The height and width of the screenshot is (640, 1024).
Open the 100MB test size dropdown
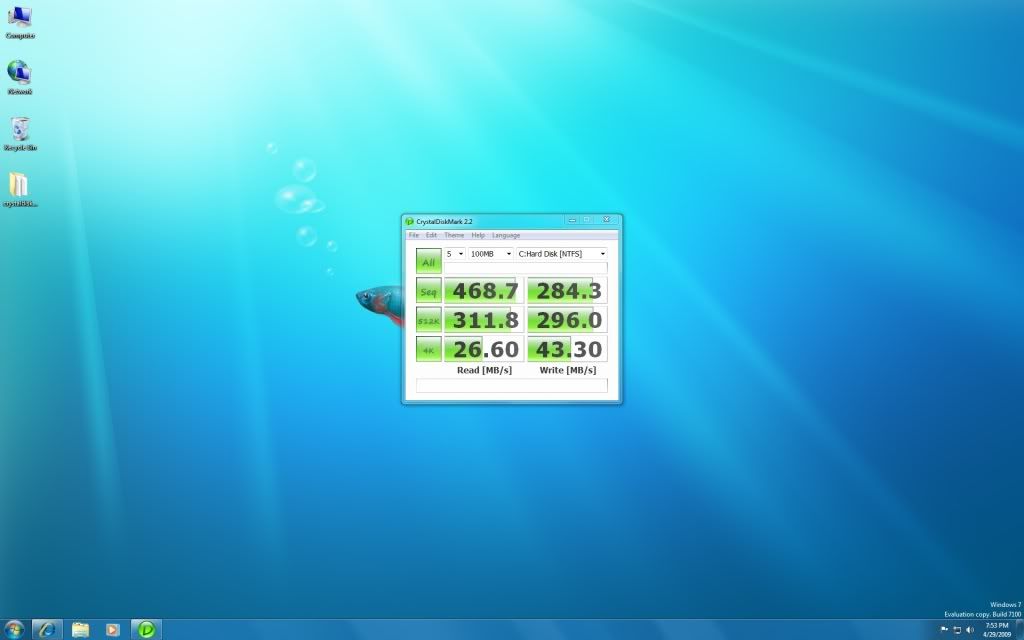click(x=490, y=254)
